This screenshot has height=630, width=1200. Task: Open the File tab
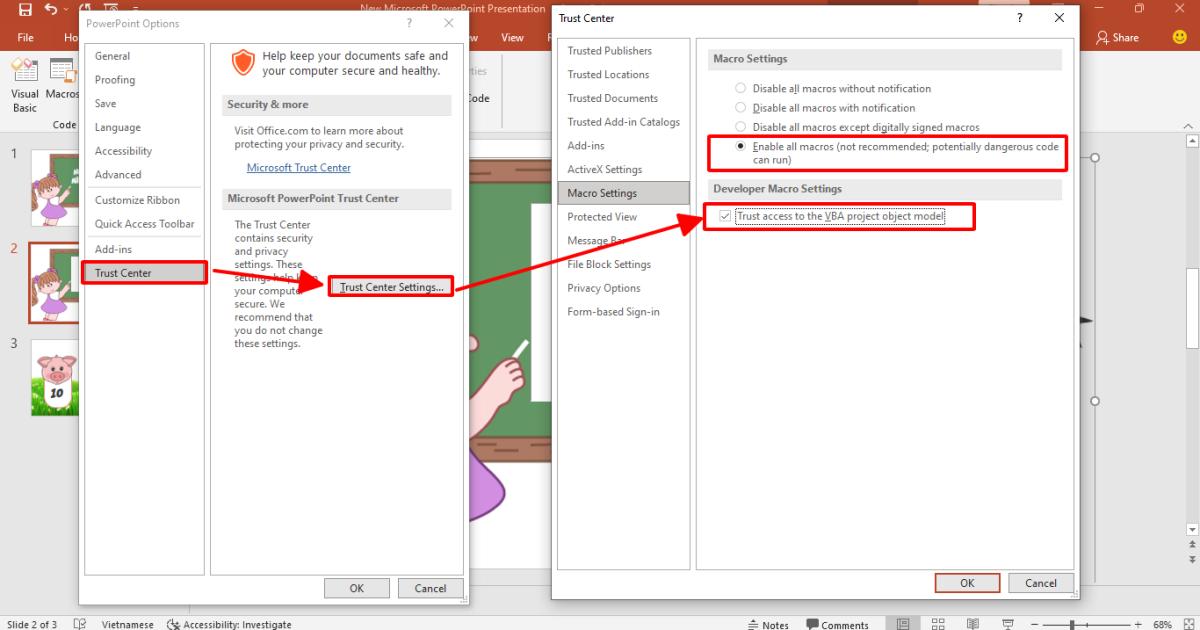click(x=25, y=37)
